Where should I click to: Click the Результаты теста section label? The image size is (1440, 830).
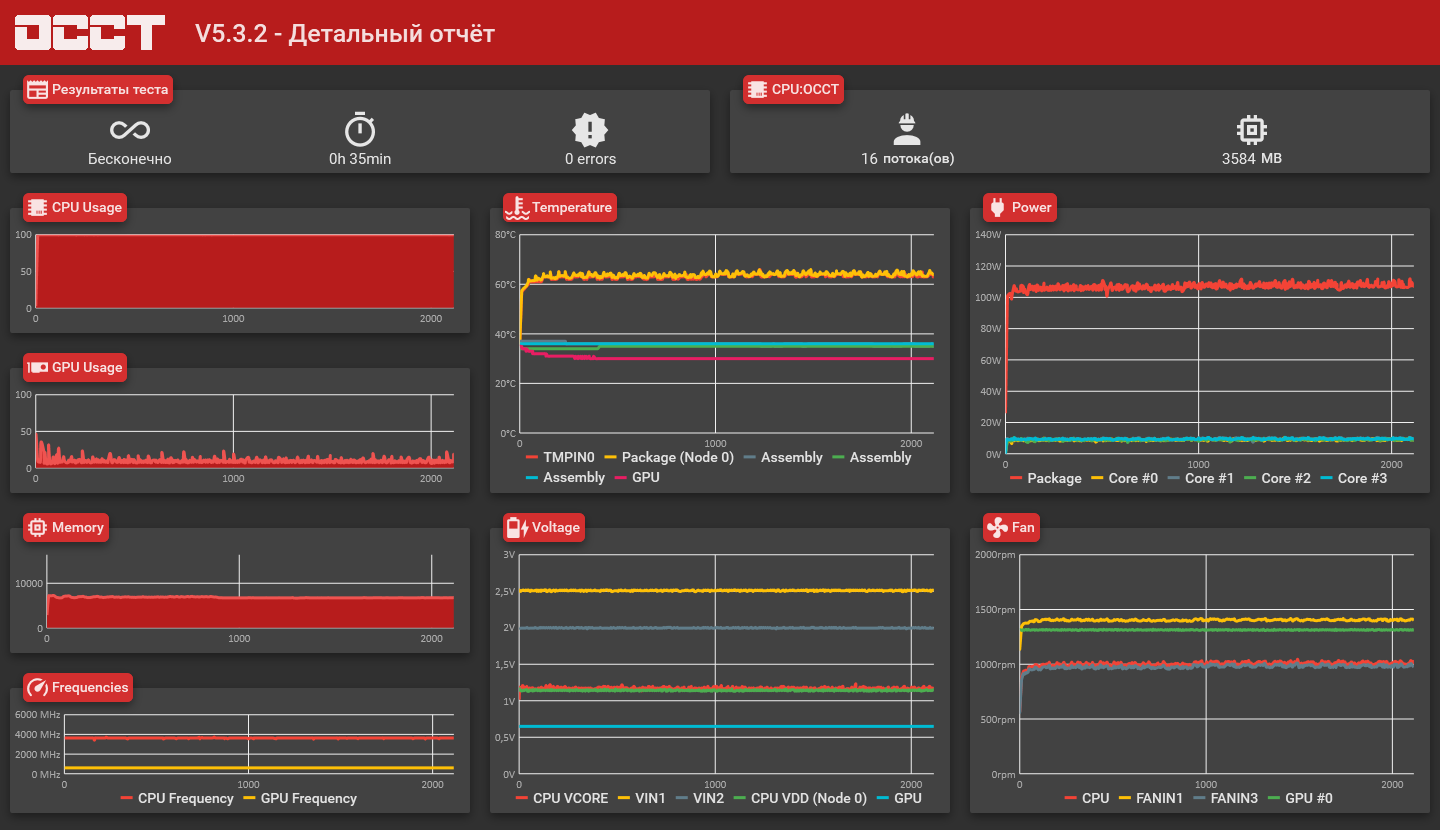pos(98,89)
